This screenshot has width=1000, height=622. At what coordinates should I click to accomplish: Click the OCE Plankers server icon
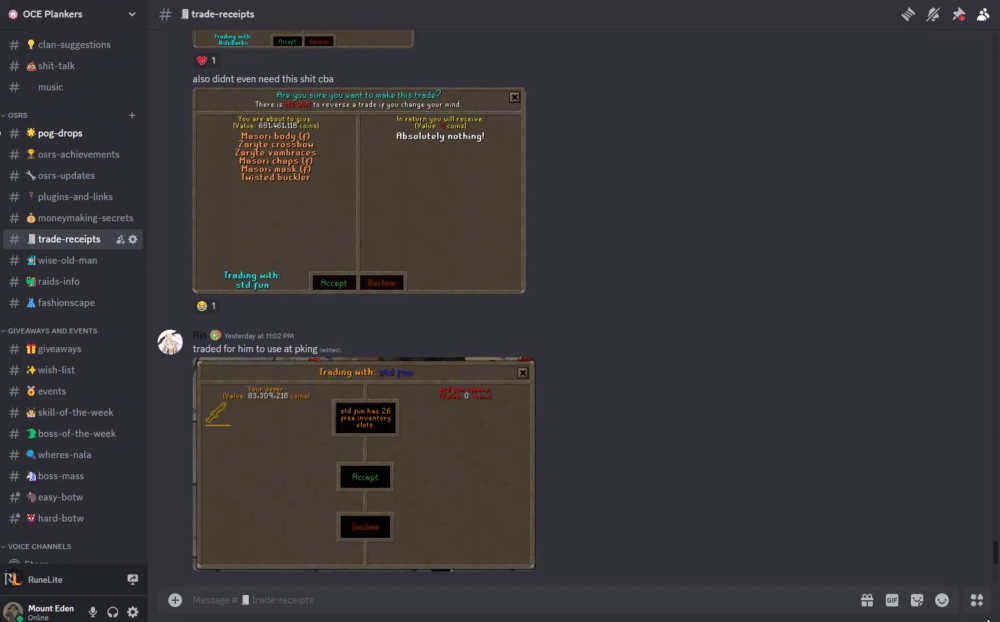tap(13, 14)
